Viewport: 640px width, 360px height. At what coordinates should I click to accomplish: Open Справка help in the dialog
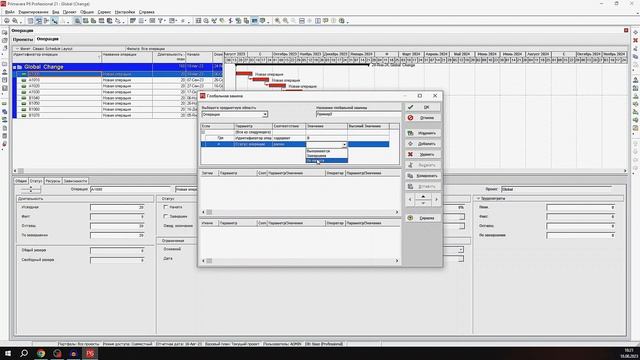tap(423, 218)
